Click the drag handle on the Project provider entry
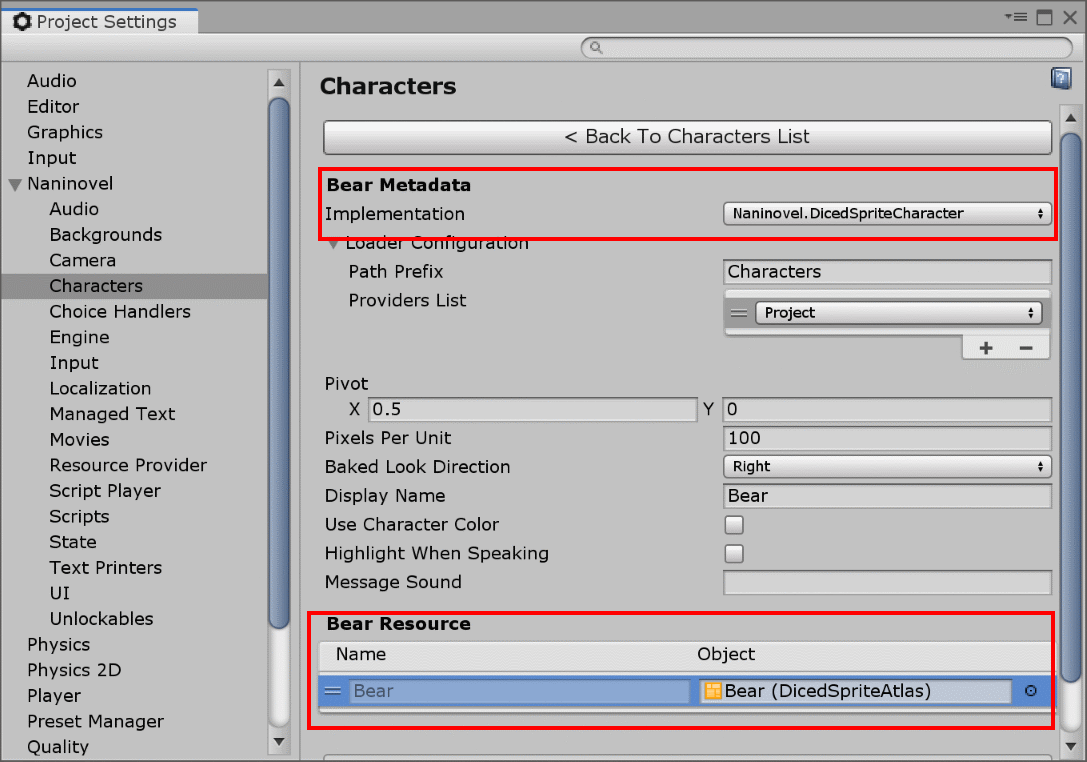Viewport: 1087px width, 762px height. [x=739, y=312]
